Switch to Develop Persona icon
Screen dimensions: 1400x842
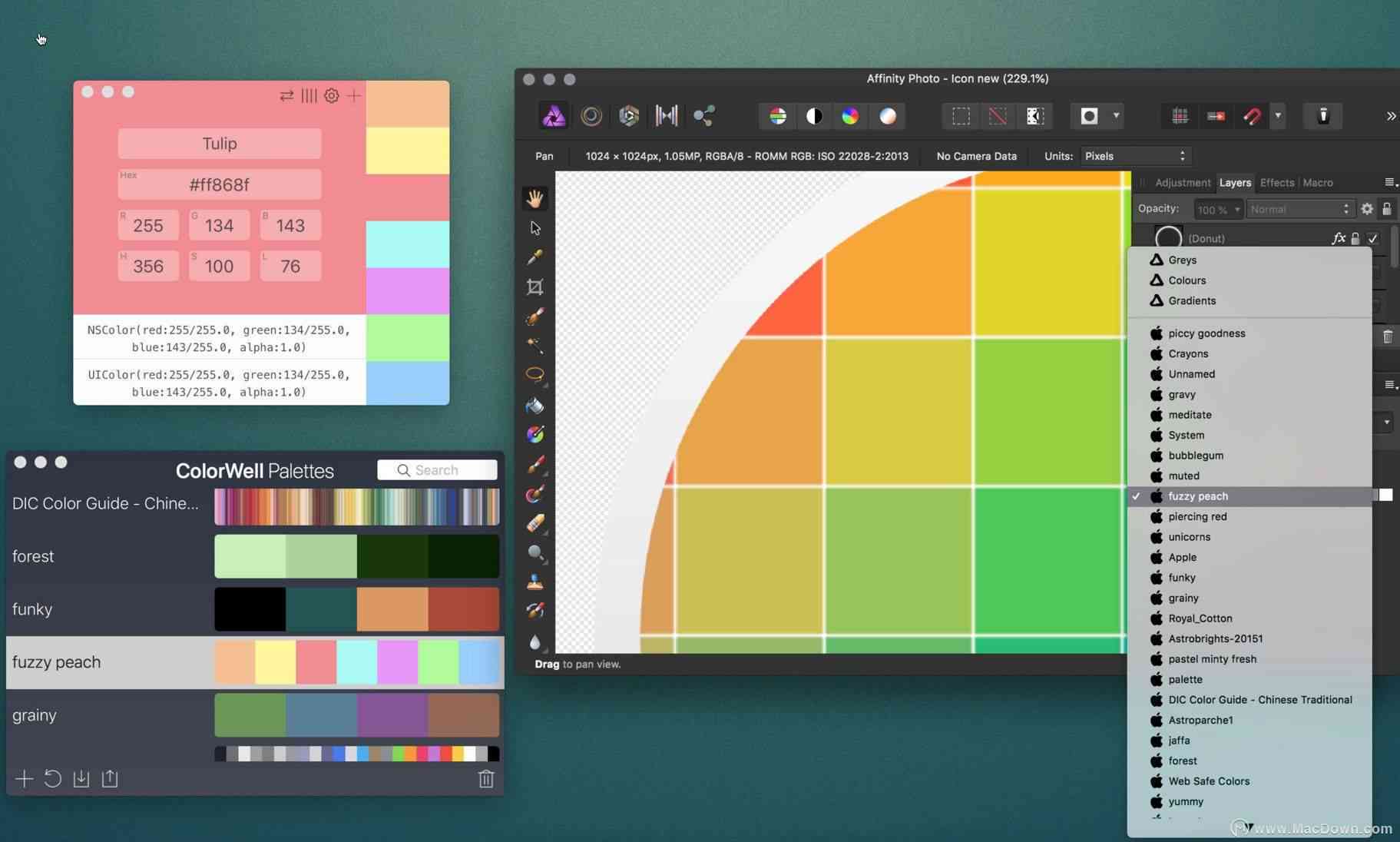tap(629, 116)
